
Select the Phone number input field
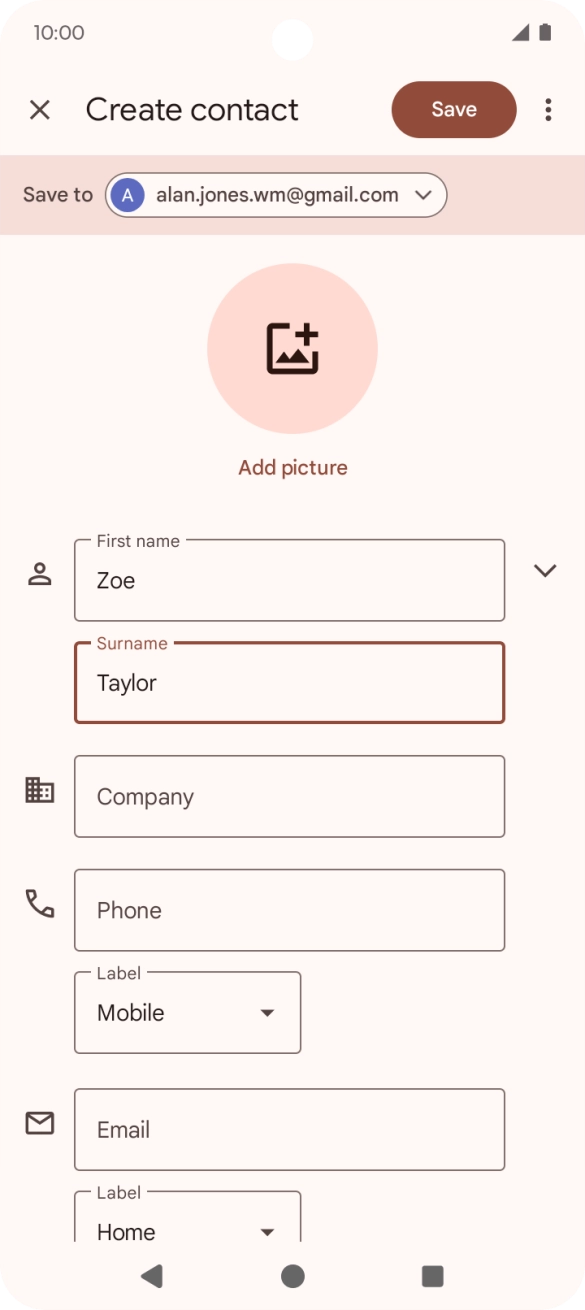tap(290, 910)
